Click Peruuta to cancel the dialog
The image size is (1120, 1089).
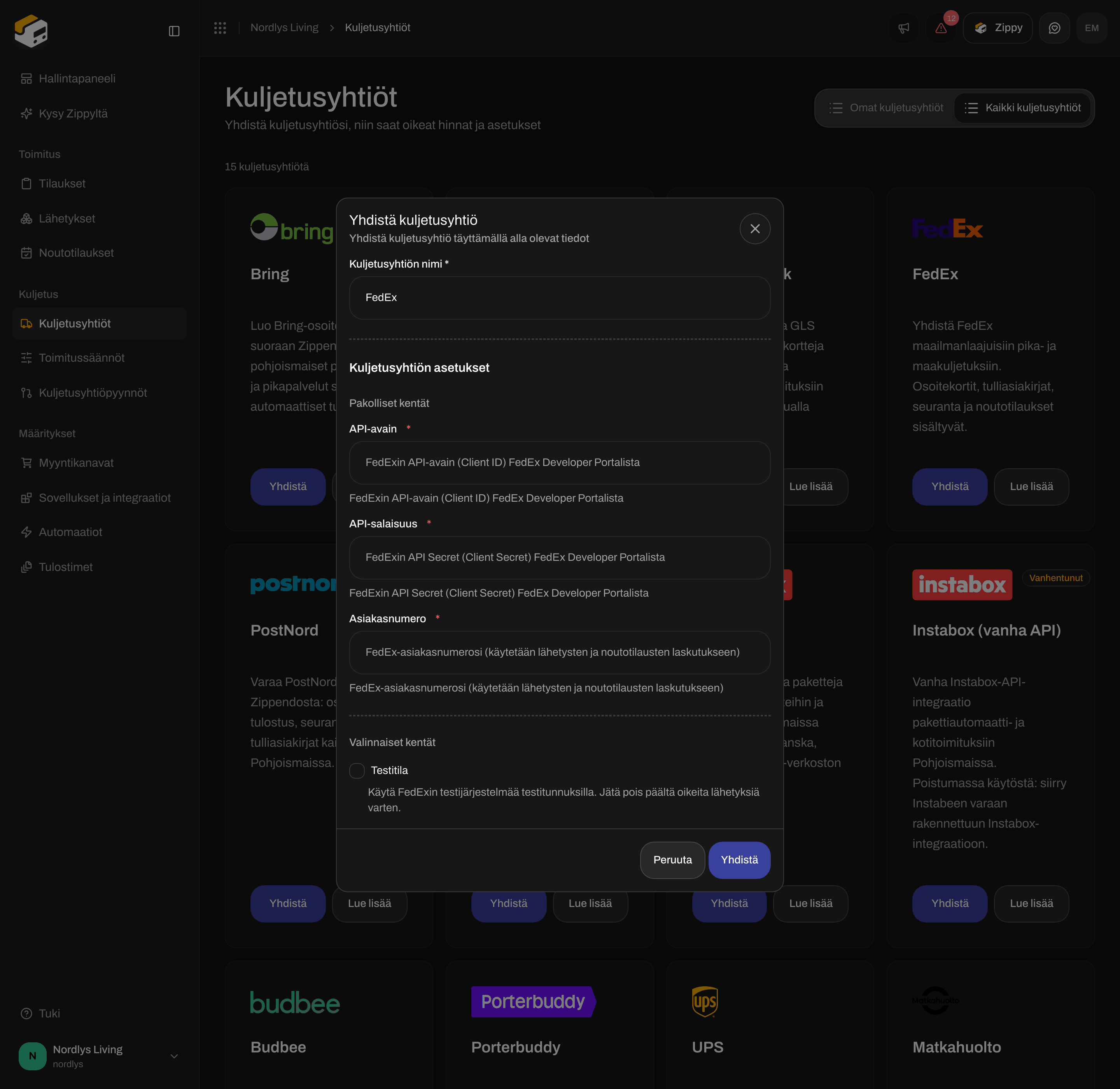click(x=673, y=860)
